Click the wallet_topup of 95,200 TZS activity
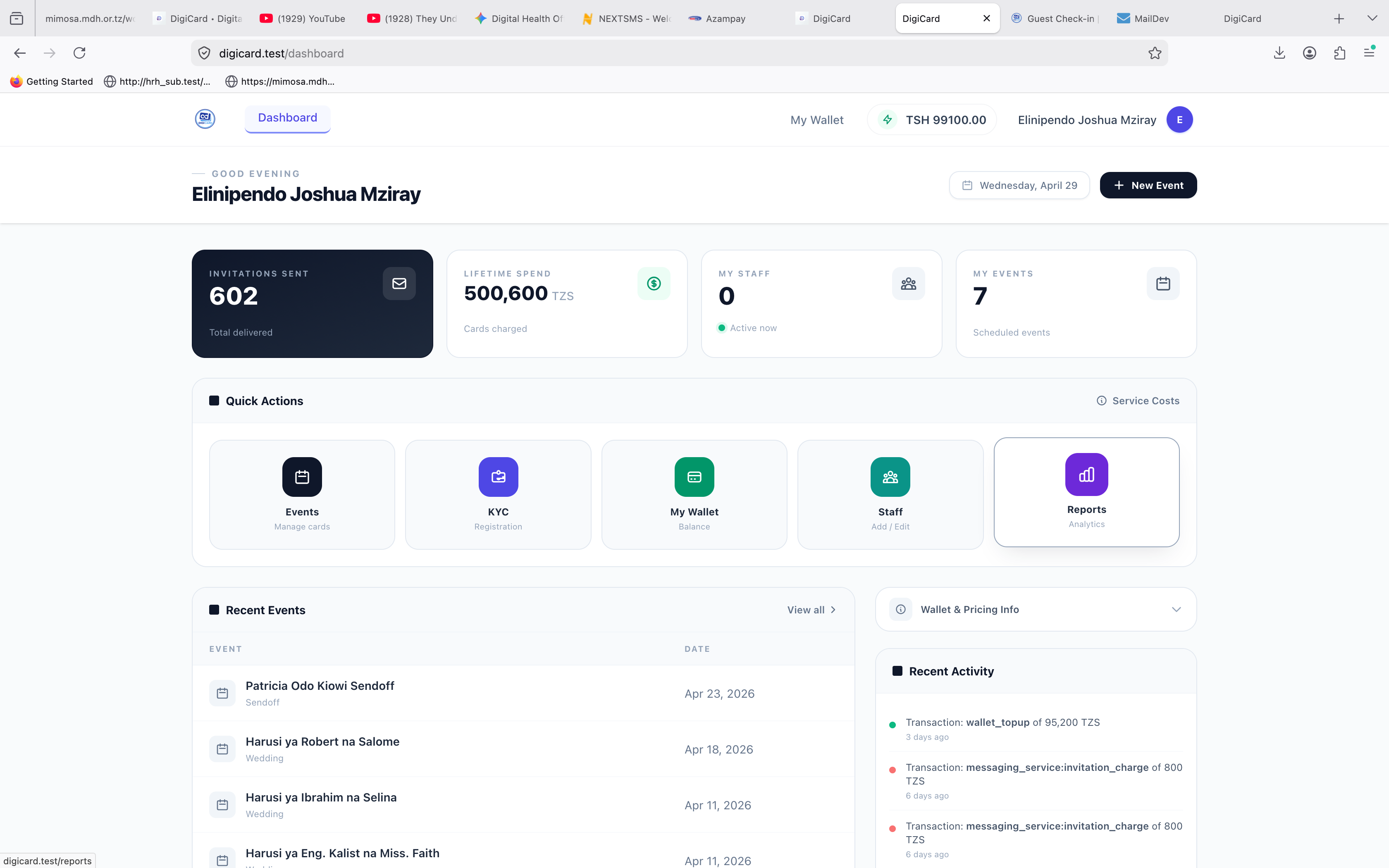This screenshot has width=1389, height=868. [1036, 729]
